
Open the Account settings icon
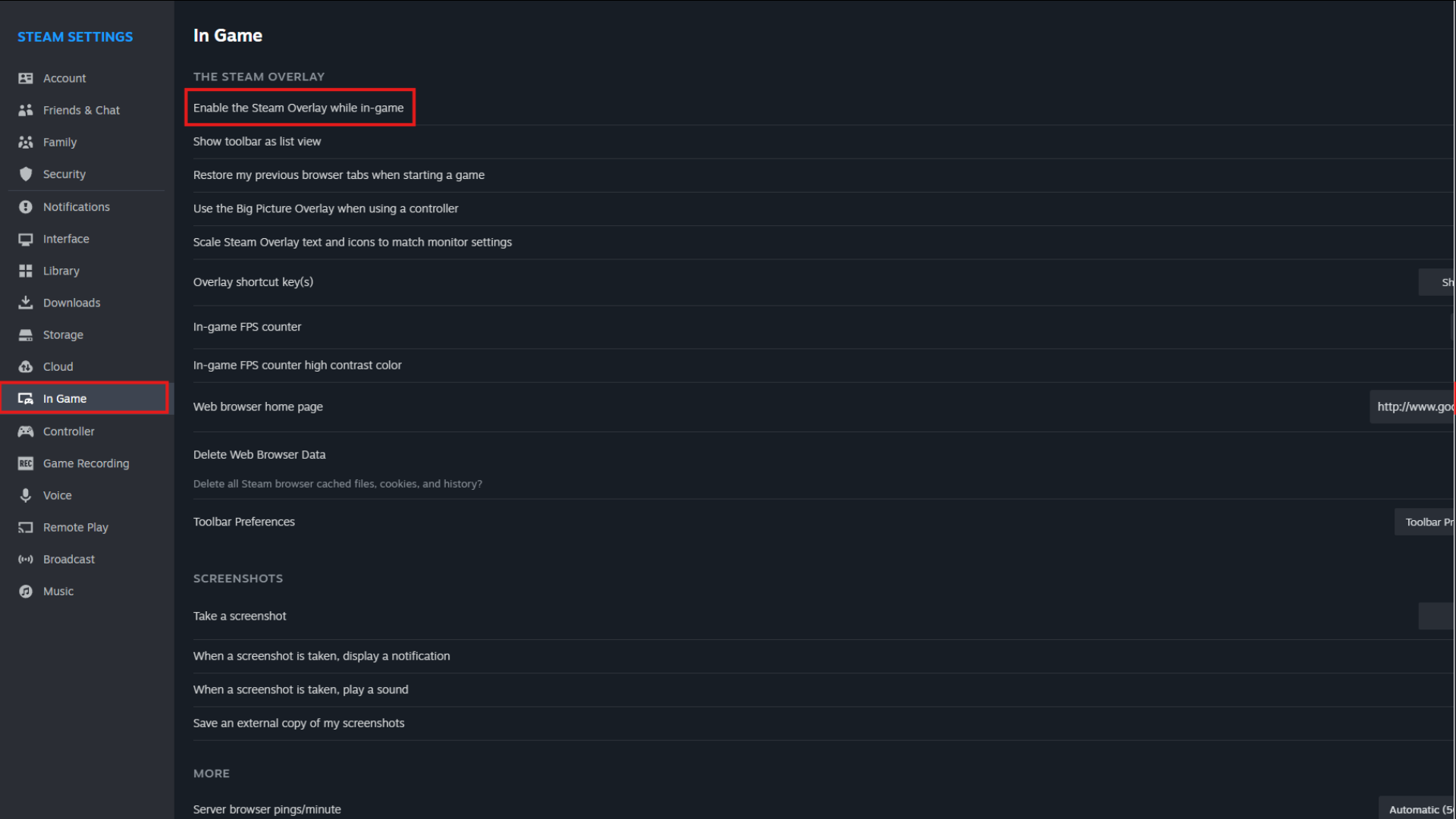pyautogui.click(x=26, y=78)
